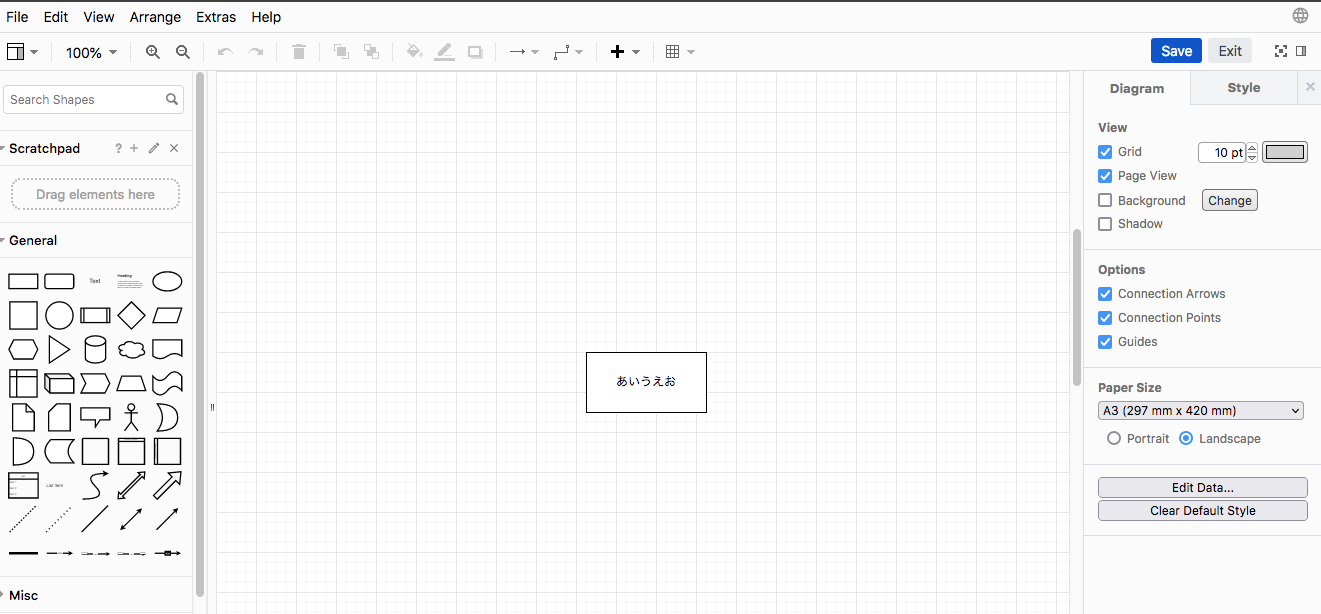Select the Triangle shape in General
Screen dimensions: 1321x614
[x=59, y=349]
